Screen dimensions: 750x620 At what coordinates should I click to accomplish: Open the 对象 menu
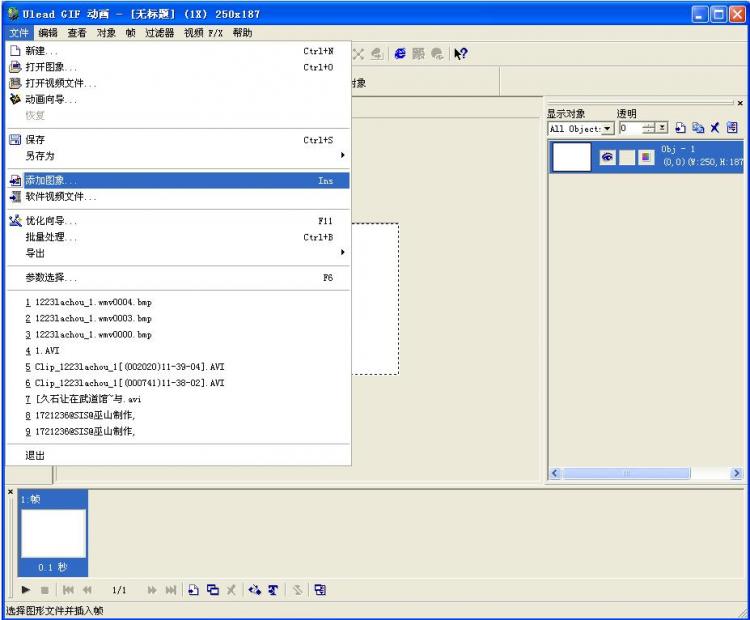pos(106,33)
